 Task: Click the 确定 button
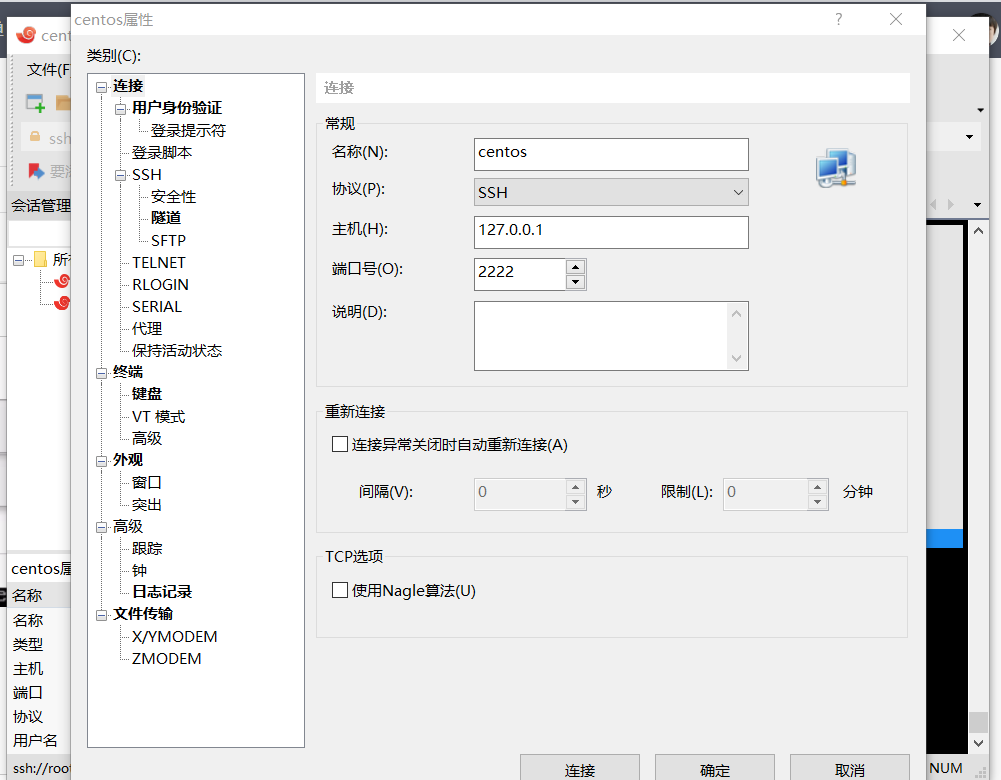715,768
